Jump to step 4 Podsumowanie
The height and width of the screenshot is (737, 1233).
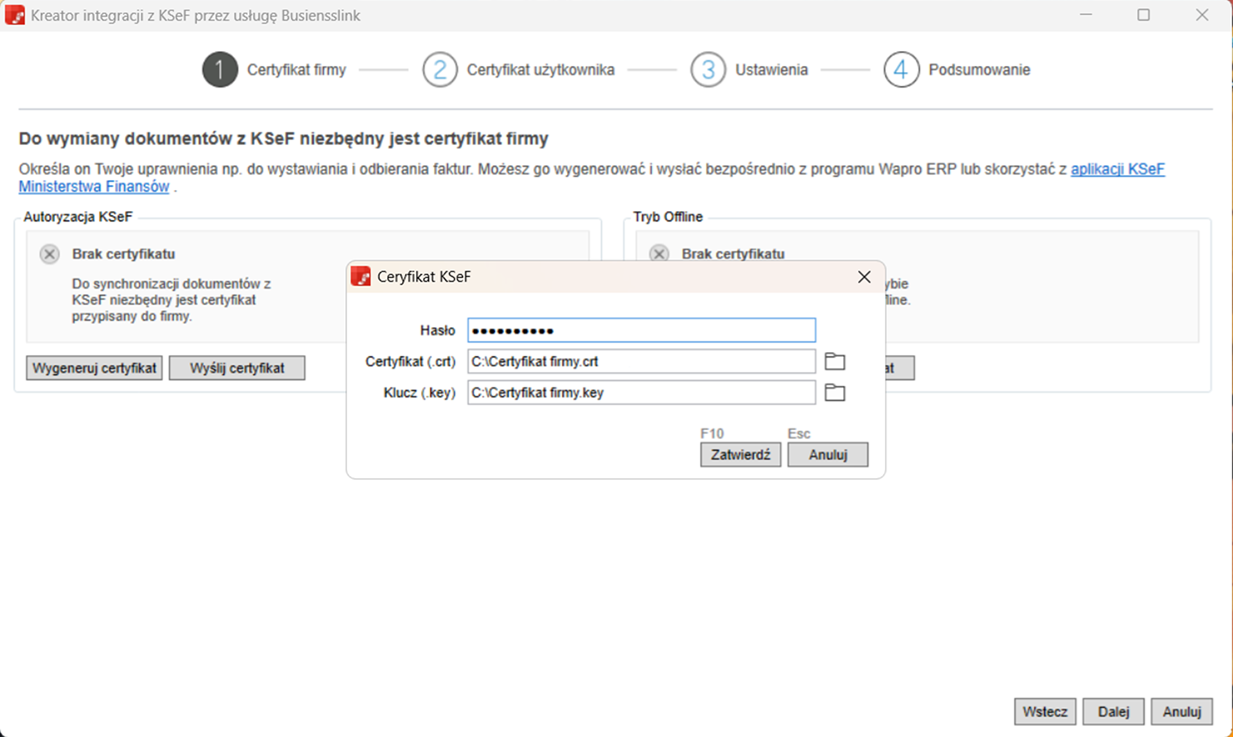pos(901,70)
